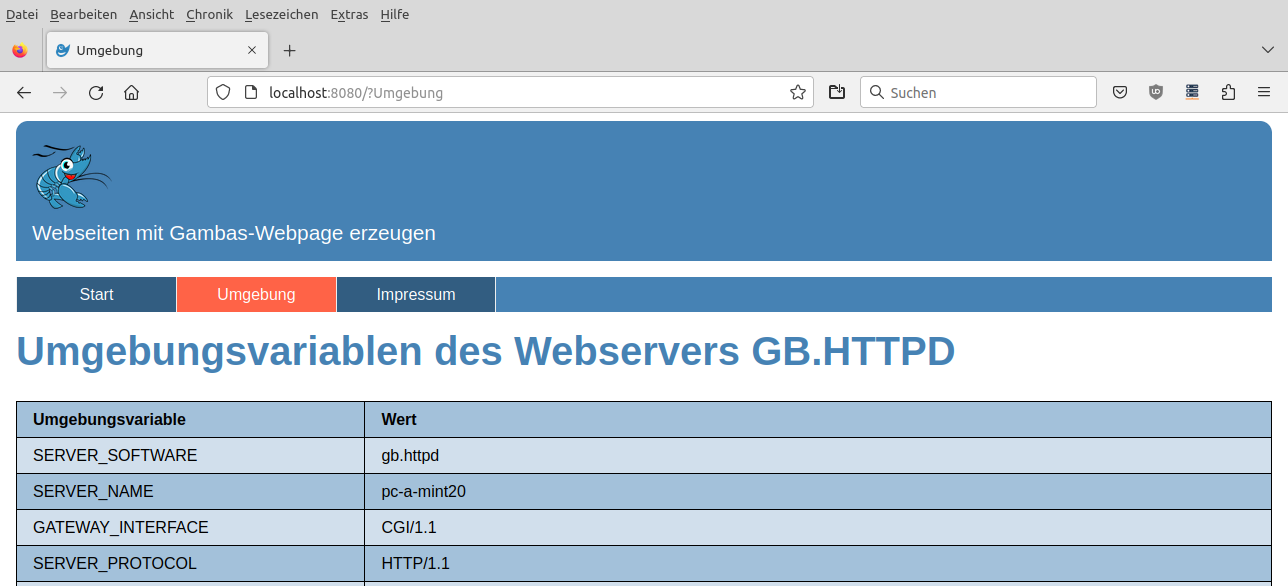Open the Lesezeichen menu

[281, 15]
